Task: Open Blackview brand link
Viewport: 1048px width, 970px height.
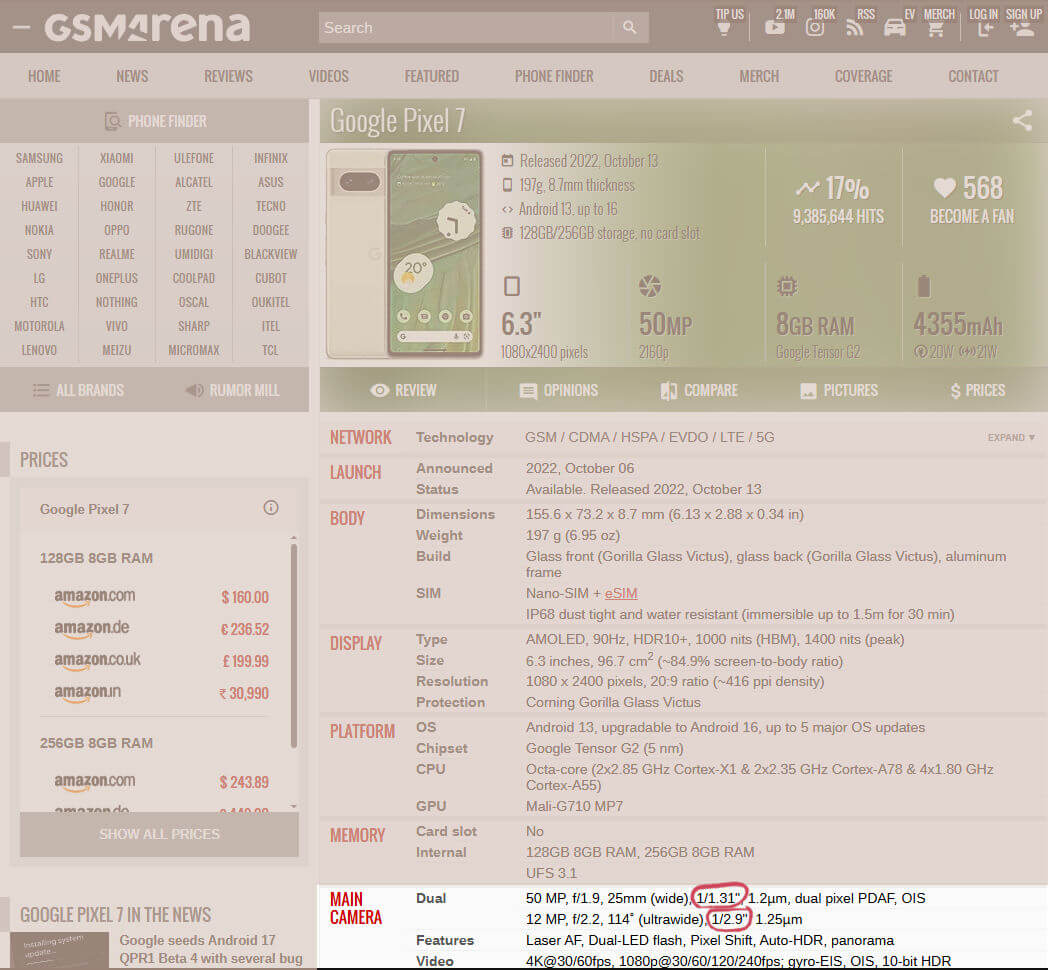Action: (x=271, y=254)
